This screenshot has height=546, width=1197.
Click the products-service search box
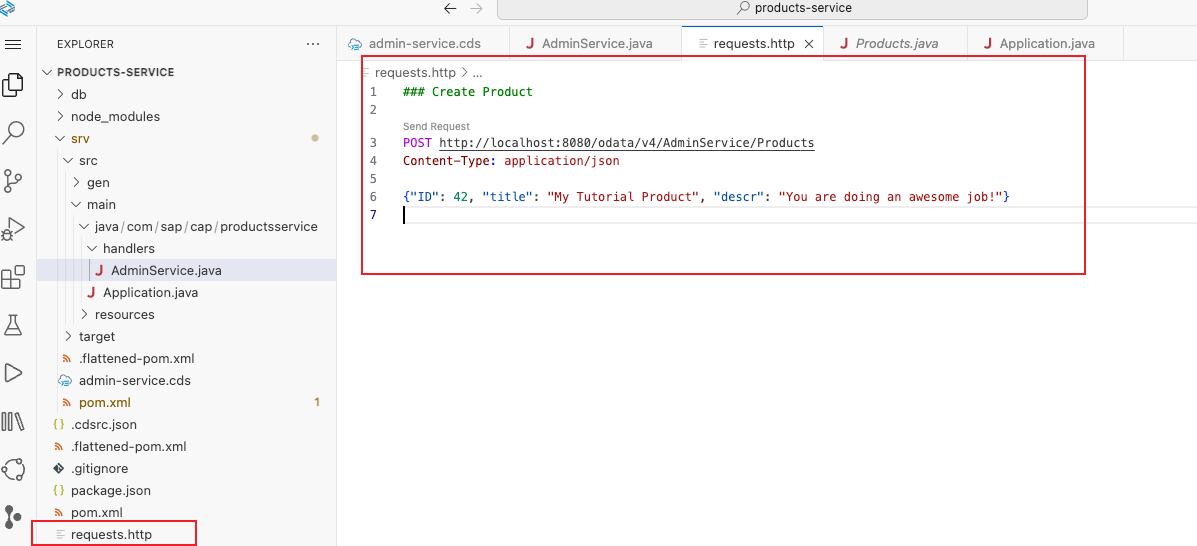(792, 8)
